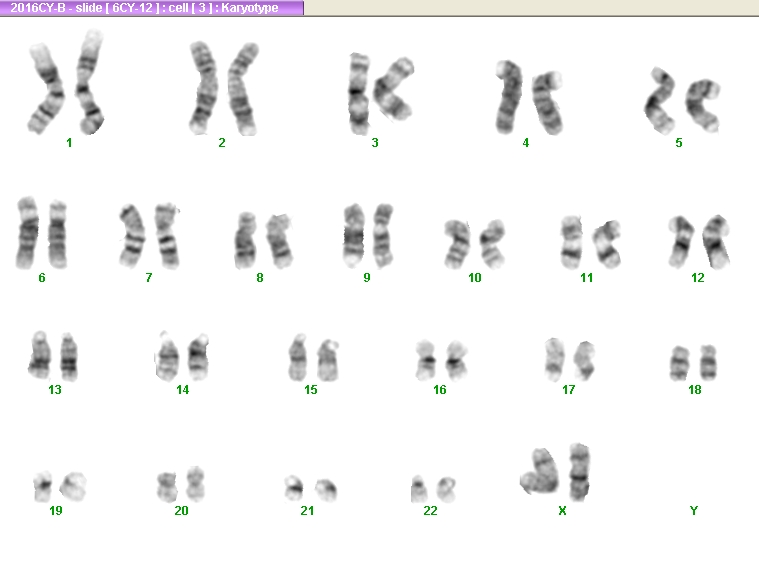
Task: Click the green label '17'
Action: pos(569,390)
